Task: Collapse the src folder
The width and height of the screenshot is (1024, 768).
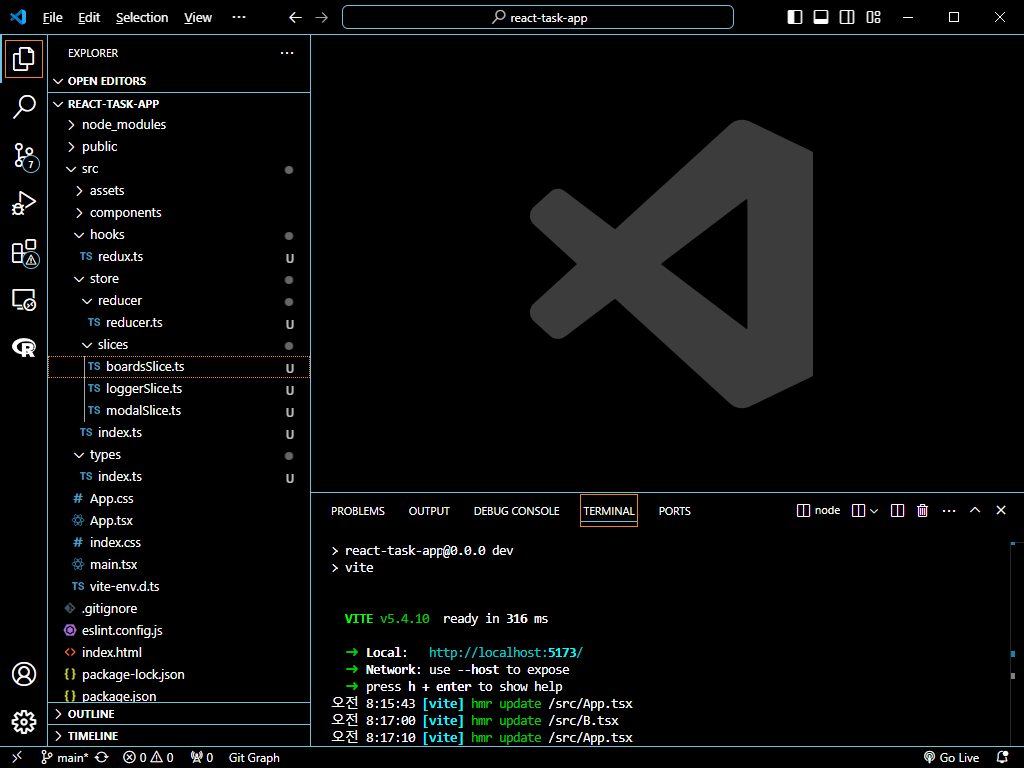Action: pos(179,169)
